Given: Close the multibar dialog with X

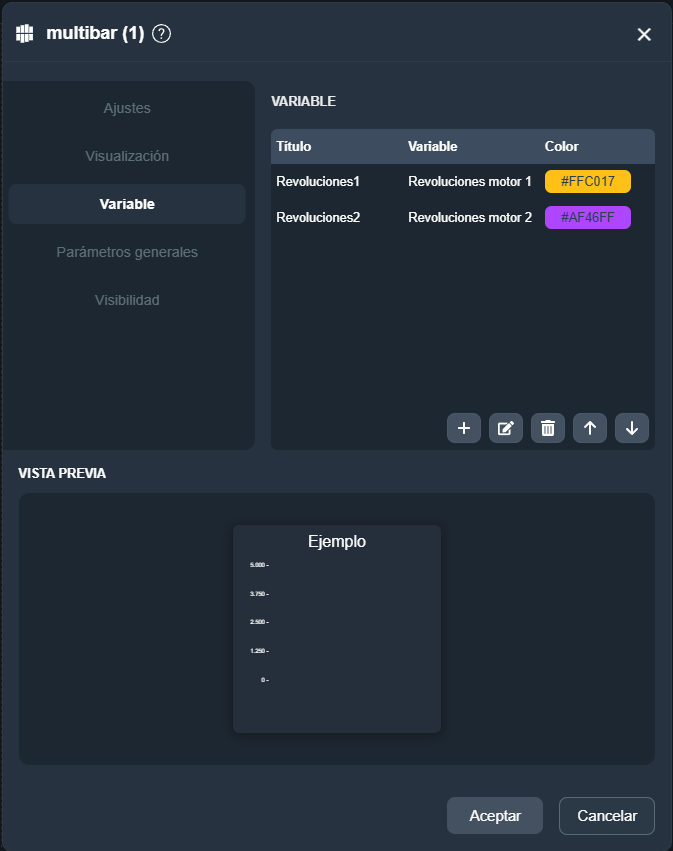Looking at the screenshot, I should tap(644, 35).
